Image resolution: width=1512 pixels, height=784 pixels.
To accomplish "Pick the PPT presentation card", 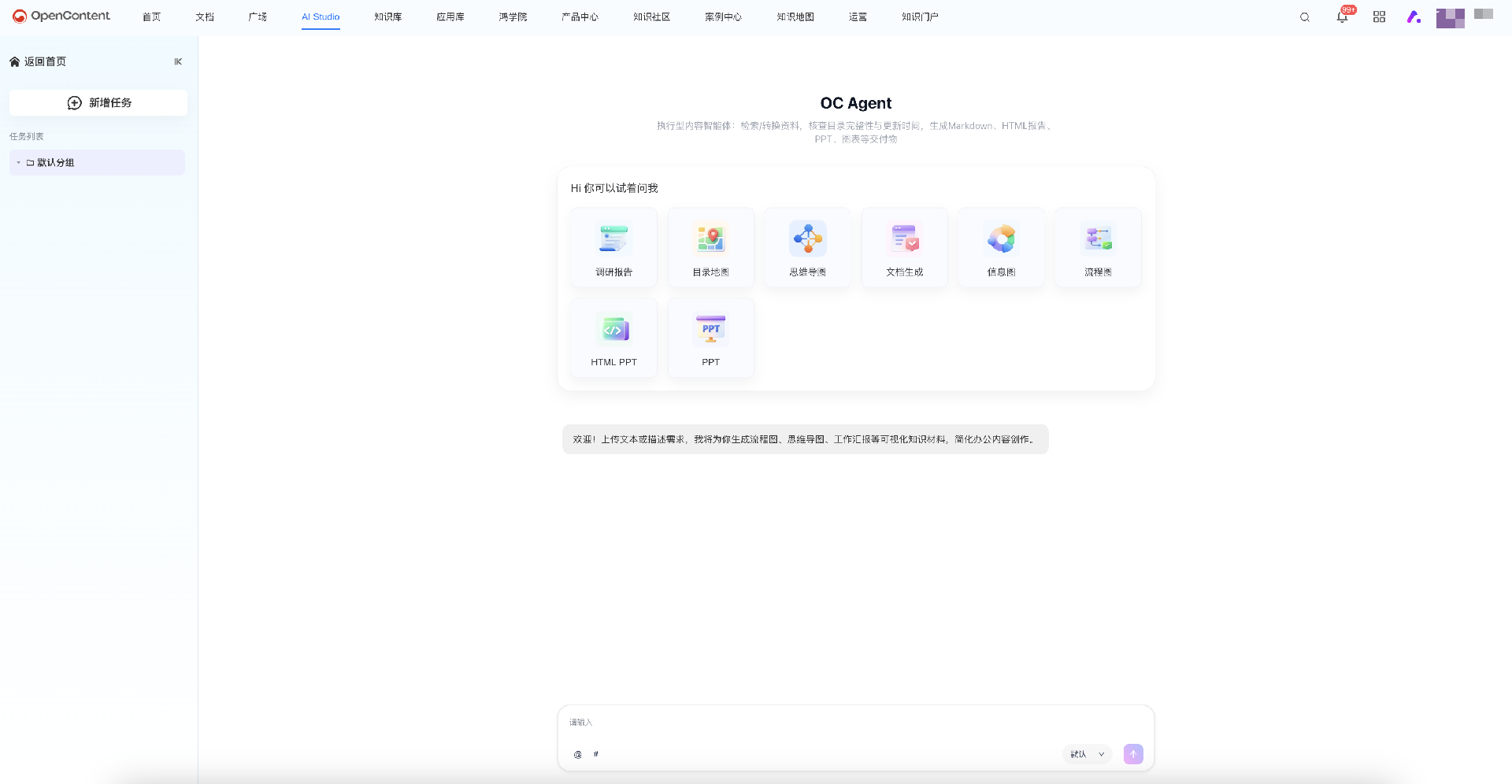I will 711,338.
